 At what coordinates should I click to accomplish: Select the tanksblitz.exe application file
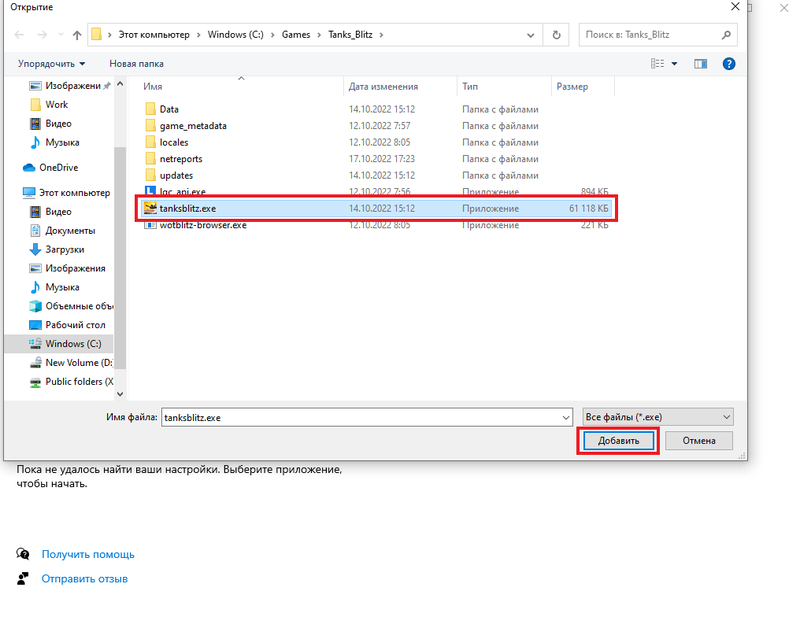point(378,208)
